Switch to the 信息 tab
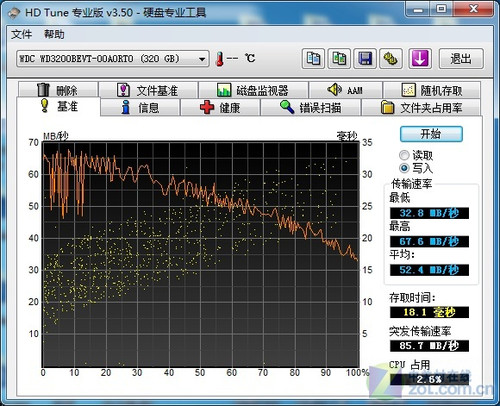The image size is (500, 406). (x=140, y=107)
